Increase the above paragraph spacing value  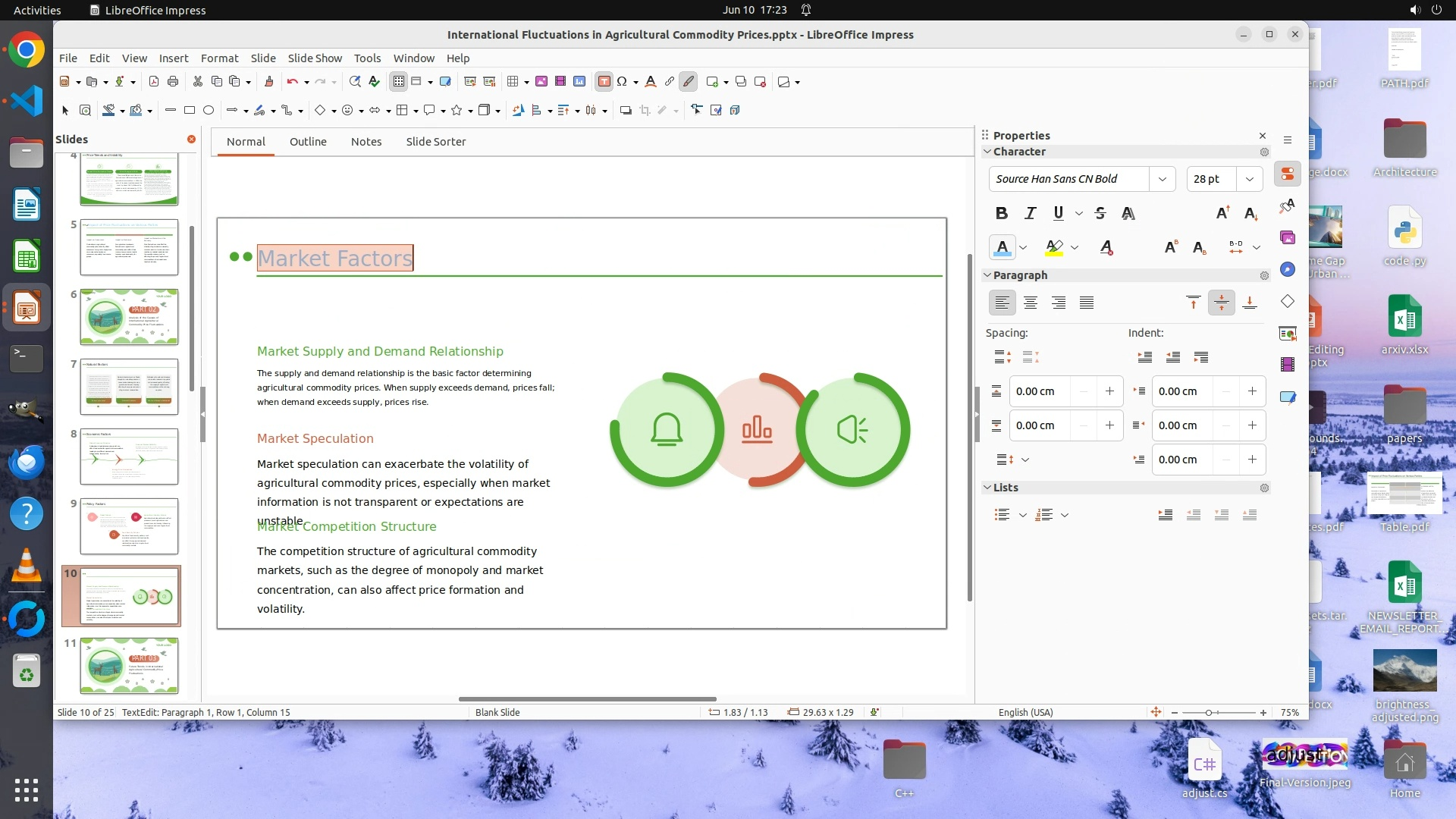pyautogui.click(x=1109, y=391)
